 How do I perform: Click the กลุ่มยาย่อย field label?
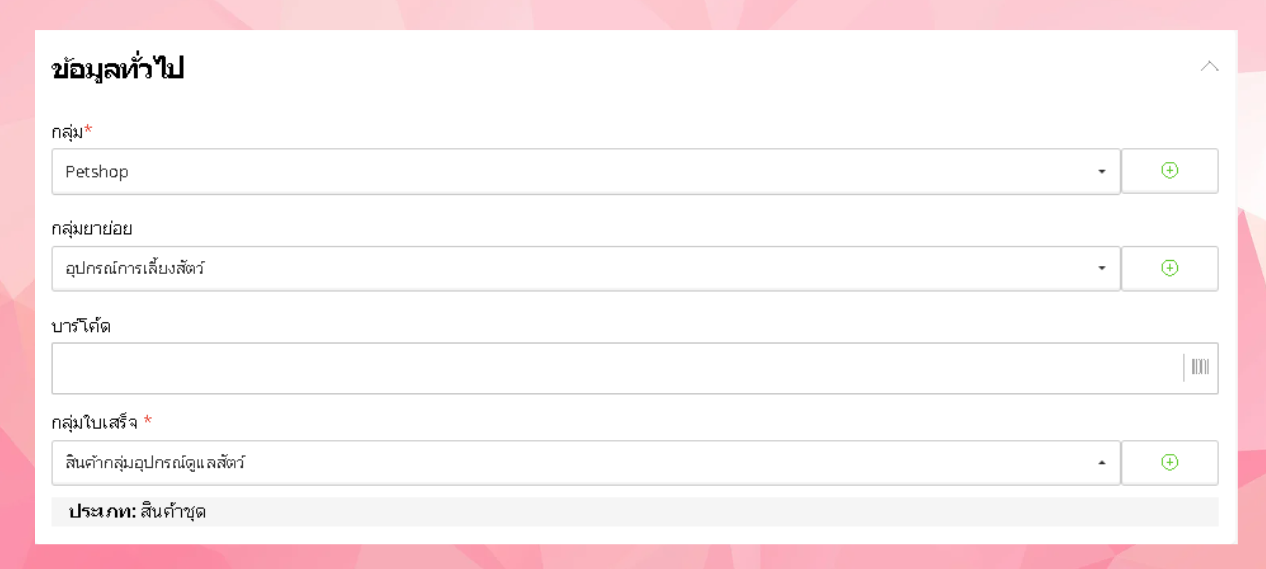(92, 228)
